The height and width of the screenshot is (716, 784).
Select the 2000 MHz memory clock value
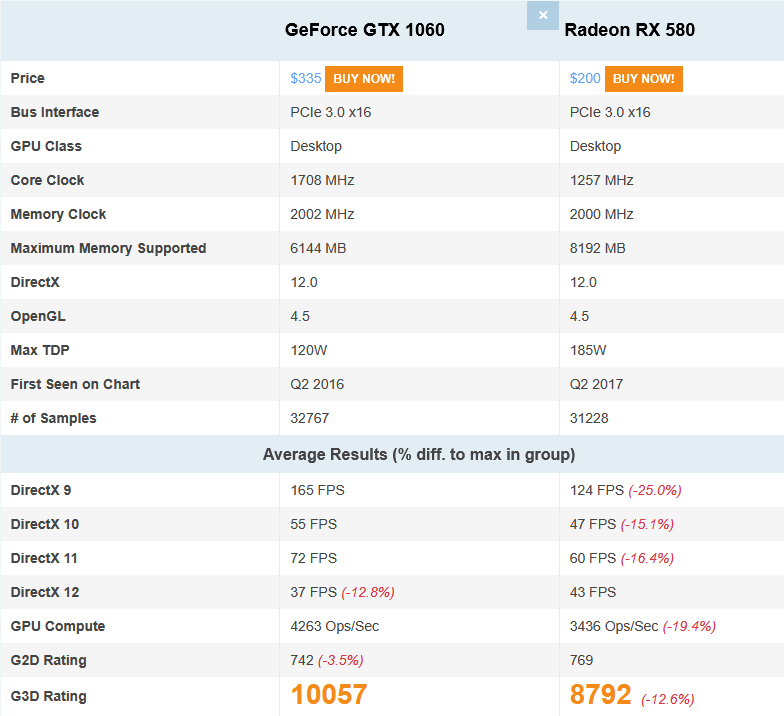(602, 214)
